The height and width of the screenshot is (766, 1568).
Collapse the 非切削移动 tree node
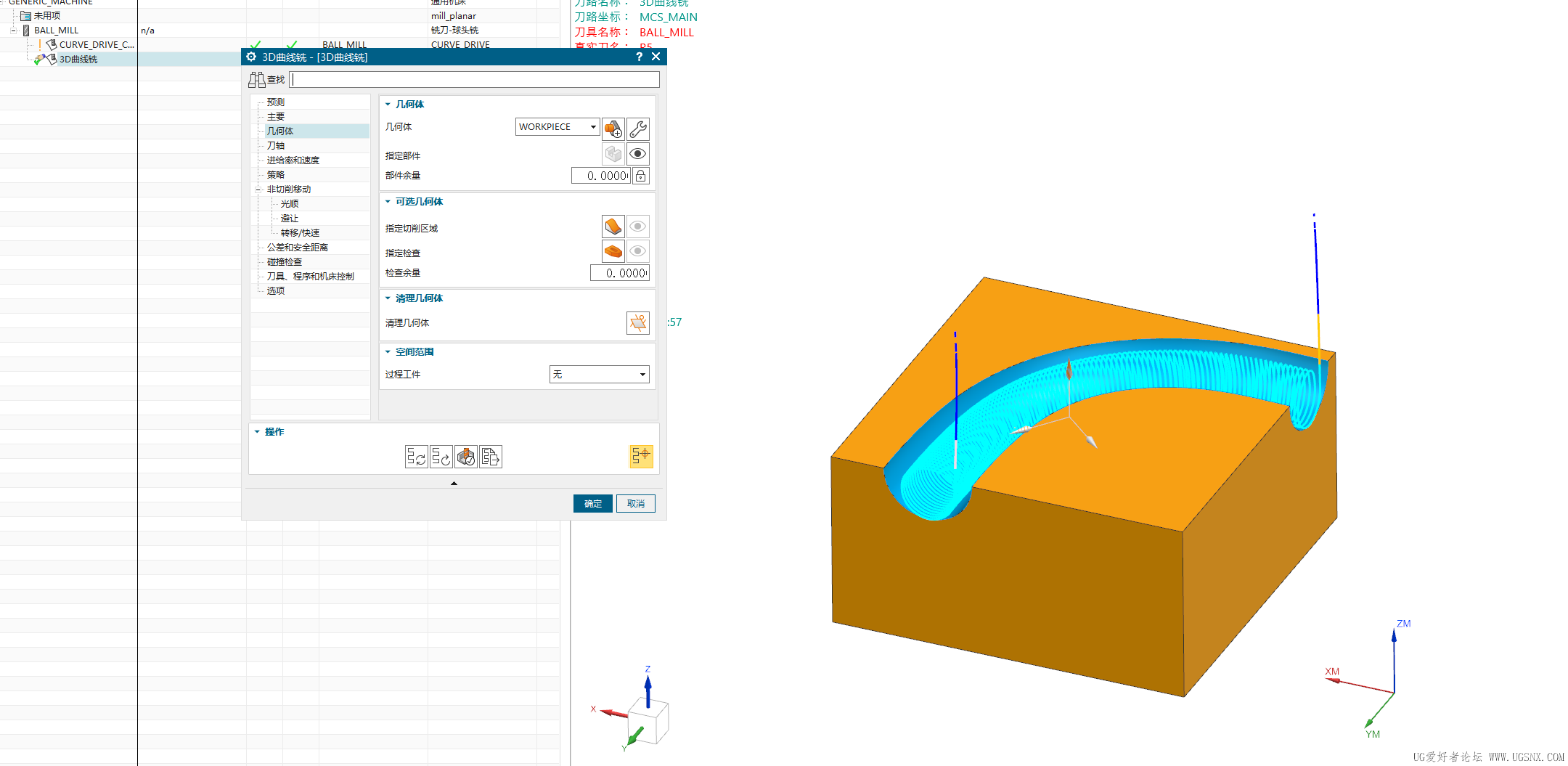click(258, 190)
